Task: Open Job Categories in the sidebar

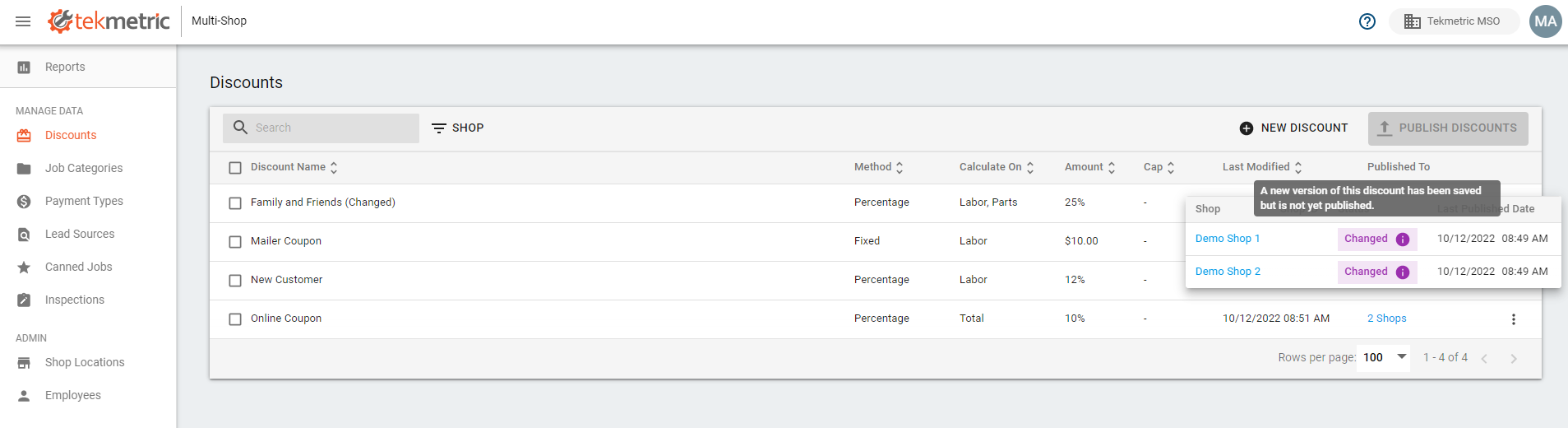Action: pyautogui.click(x=84, y=168)
